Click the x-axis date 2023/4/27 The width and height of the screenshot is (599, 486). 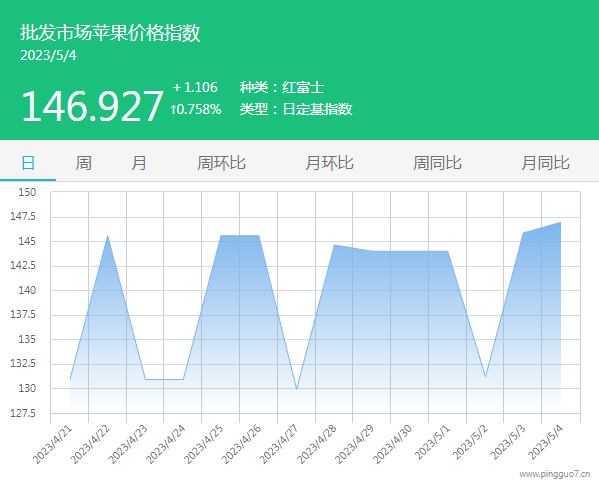pos(279,444)
